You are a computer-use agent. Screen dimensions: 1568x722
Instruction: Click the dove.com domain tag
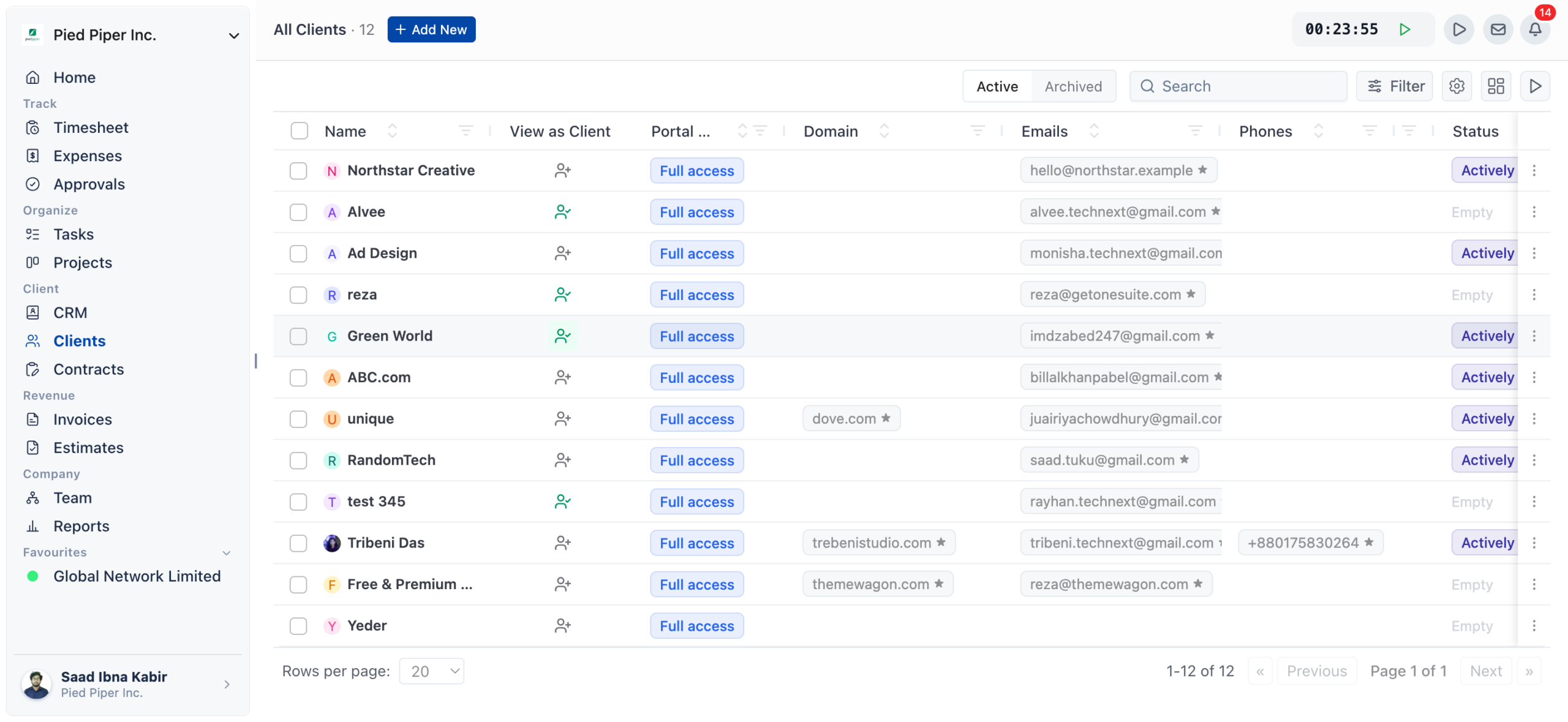click(851, 418)
